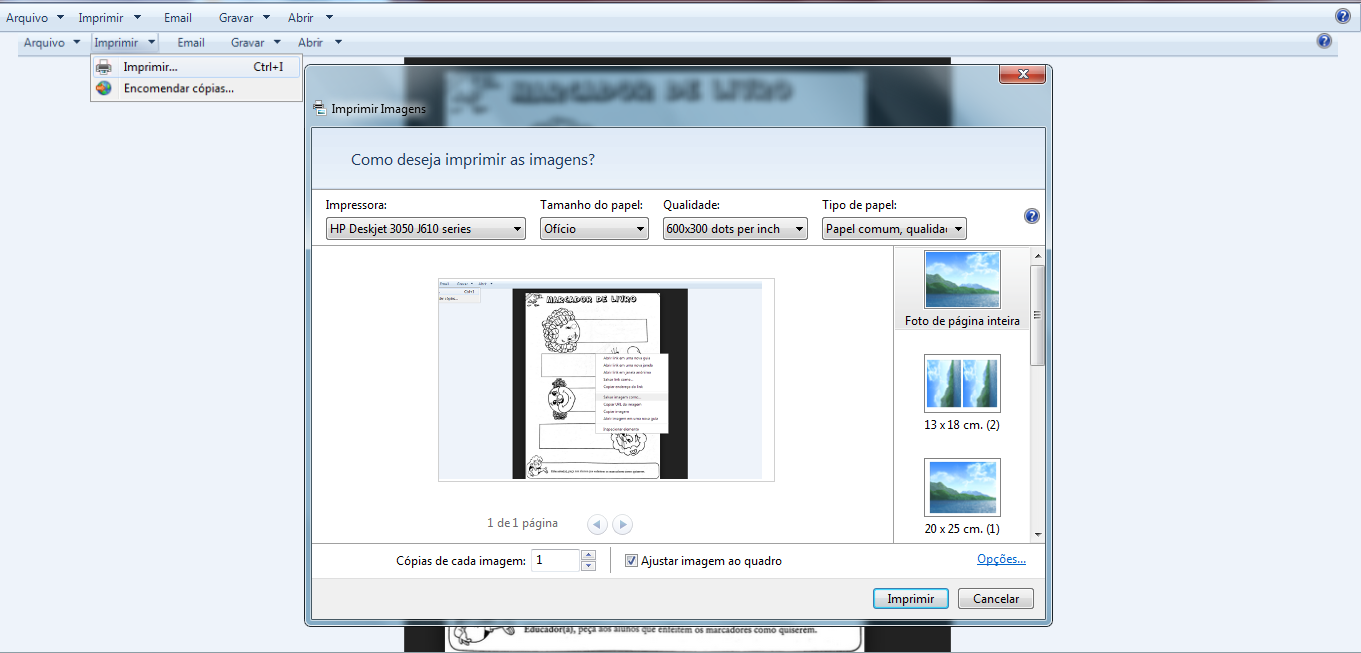Click Email in the topmost toolbar row
Viewport: 1361px width, 653px height.
[178, 17]
